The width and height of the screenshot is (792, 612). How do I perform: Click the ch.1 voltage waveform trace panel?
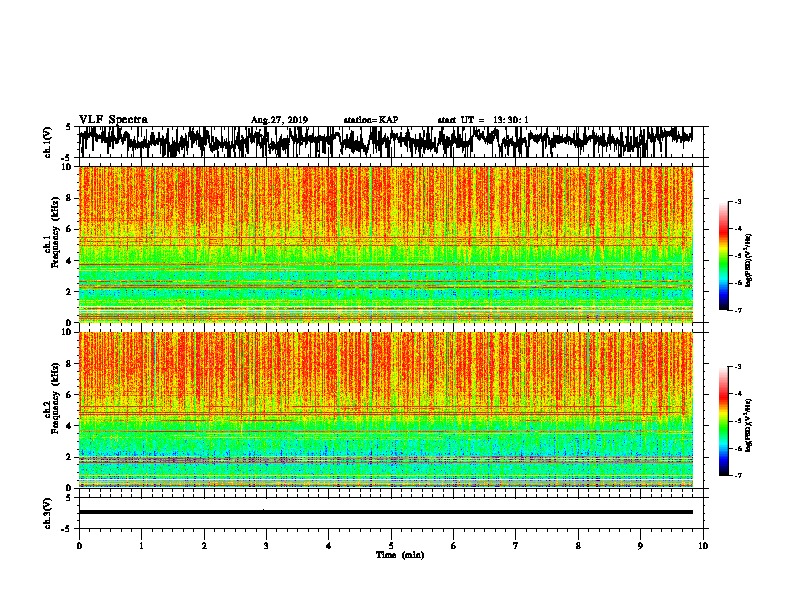pyautogui.click(x=391, y=142)
